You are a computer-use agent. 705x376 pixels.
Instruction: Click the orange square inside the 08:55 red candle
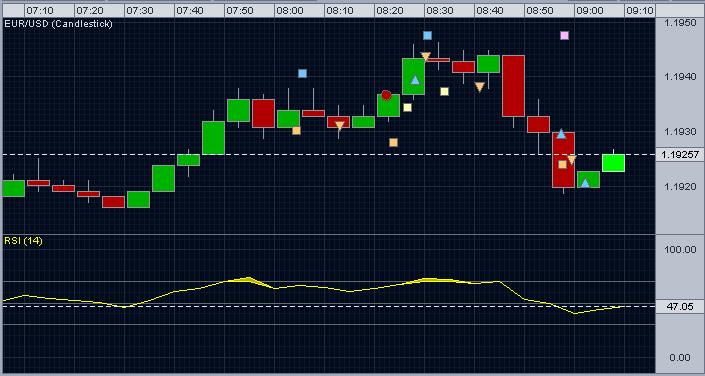[x=562, y=165]
